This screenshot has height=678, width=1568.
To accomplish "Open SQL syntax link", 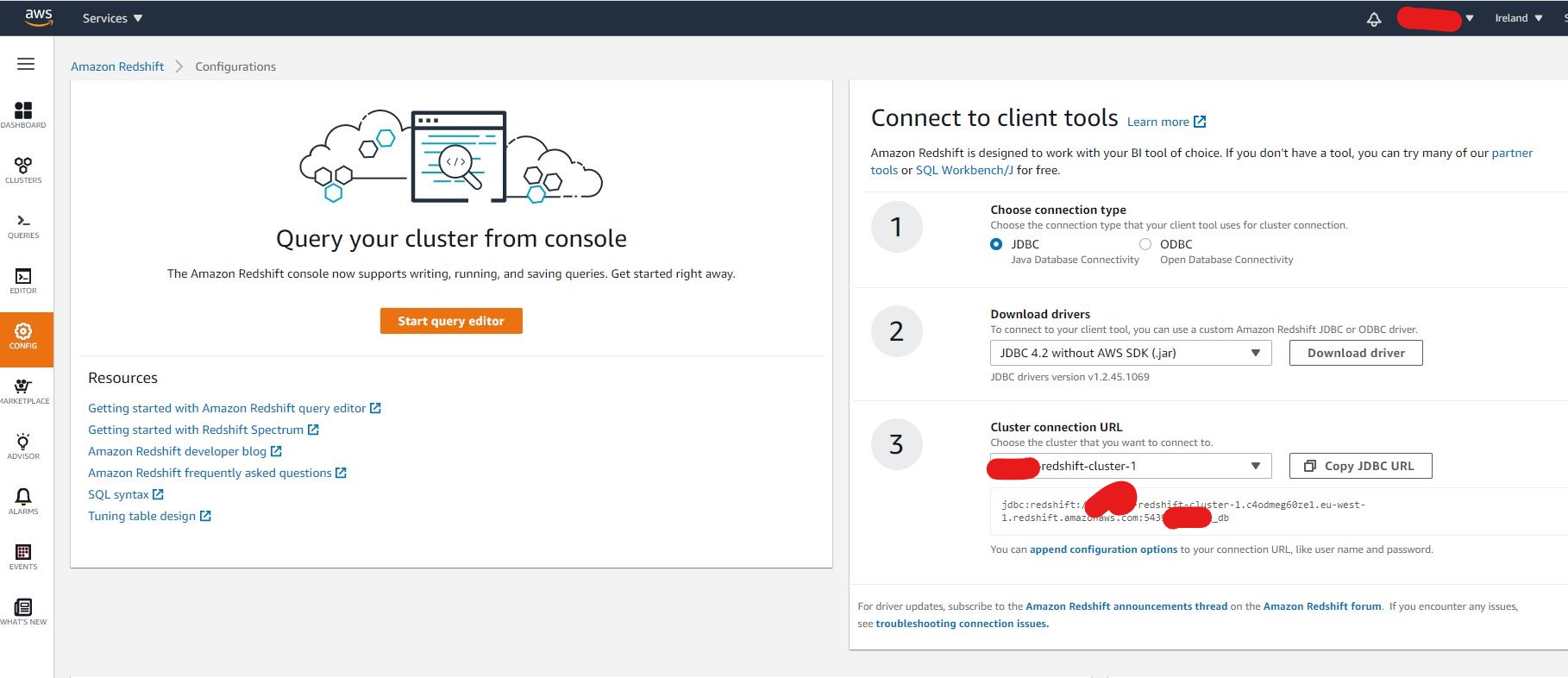I will (x=118, y=494).
